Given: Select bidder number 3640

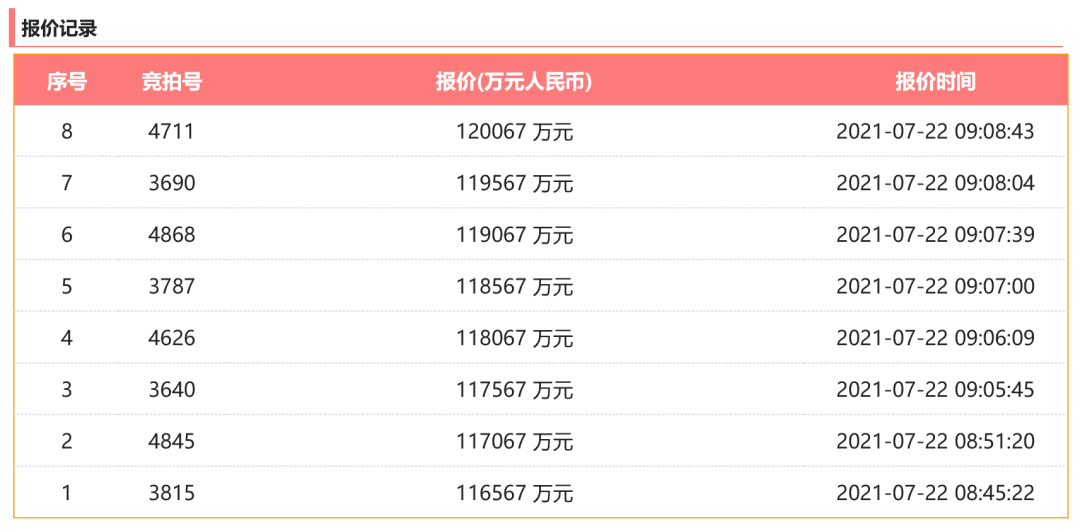Looking at the screenshot, I should point(171,390).
